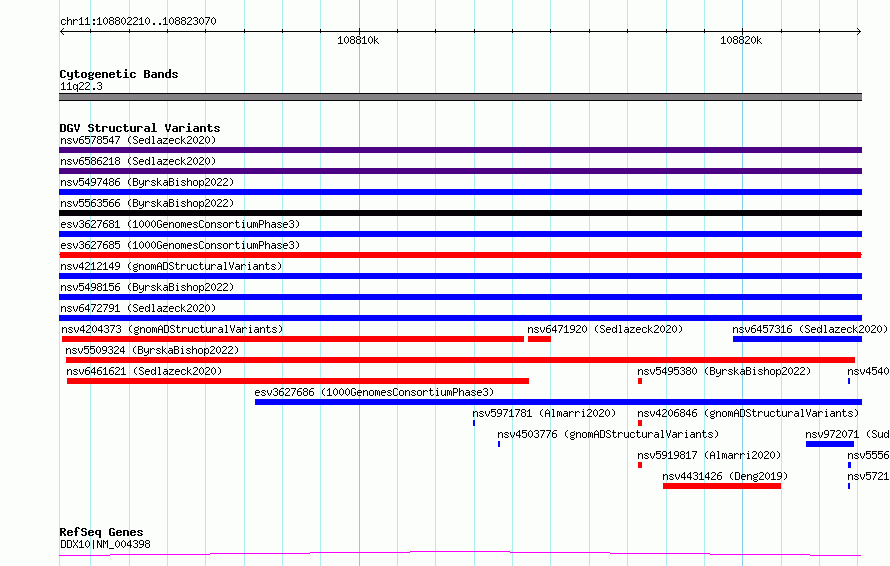Open nsv4431426 (Deng2019) label
Viewport: 890px width, 566px height.
725,476
